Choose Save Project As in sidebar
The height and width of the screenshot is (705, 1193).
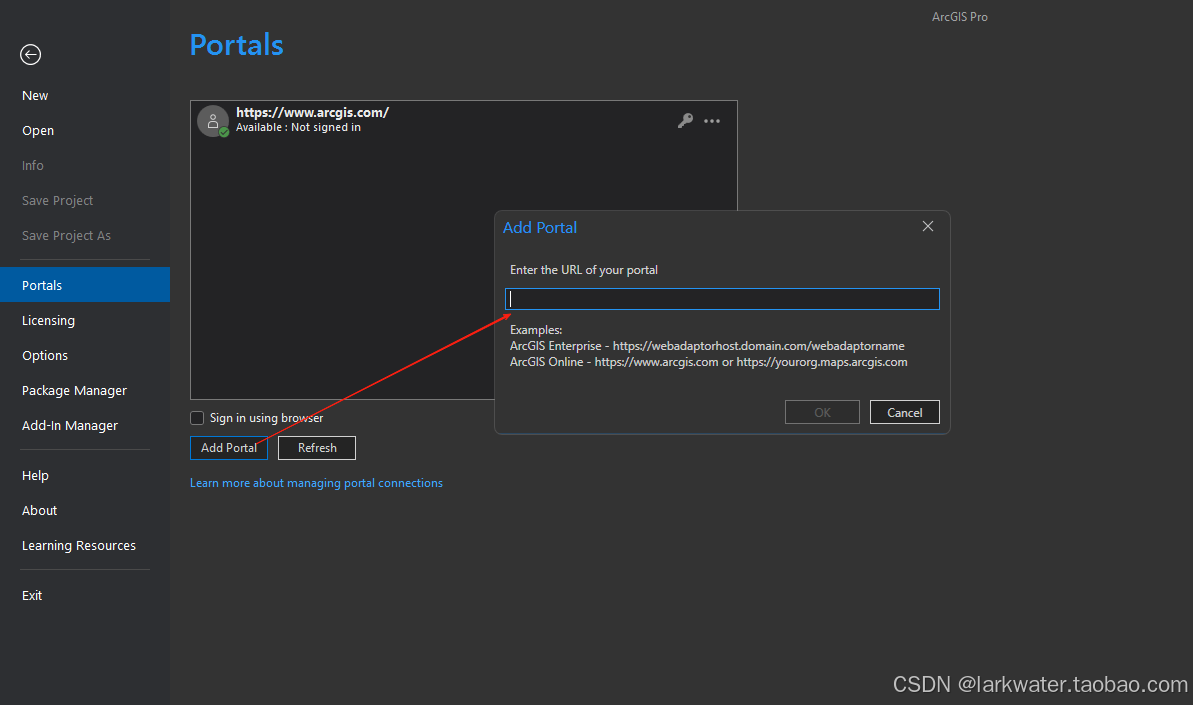point(66,235)
